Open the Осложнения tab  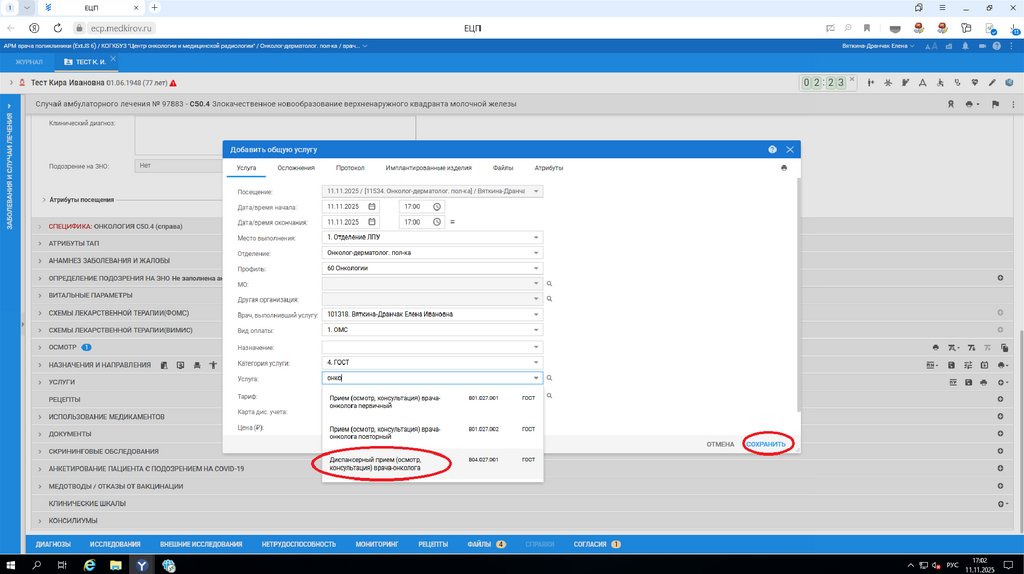click(296, 168)
